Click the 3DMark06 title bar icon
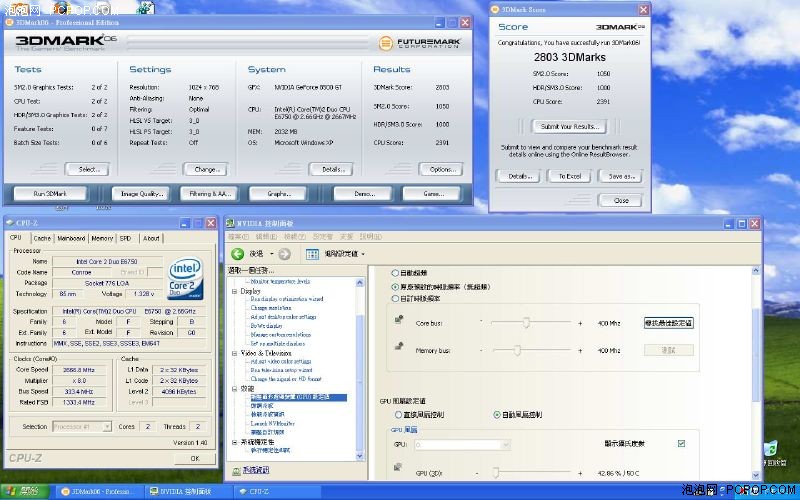 coord(9,22)
